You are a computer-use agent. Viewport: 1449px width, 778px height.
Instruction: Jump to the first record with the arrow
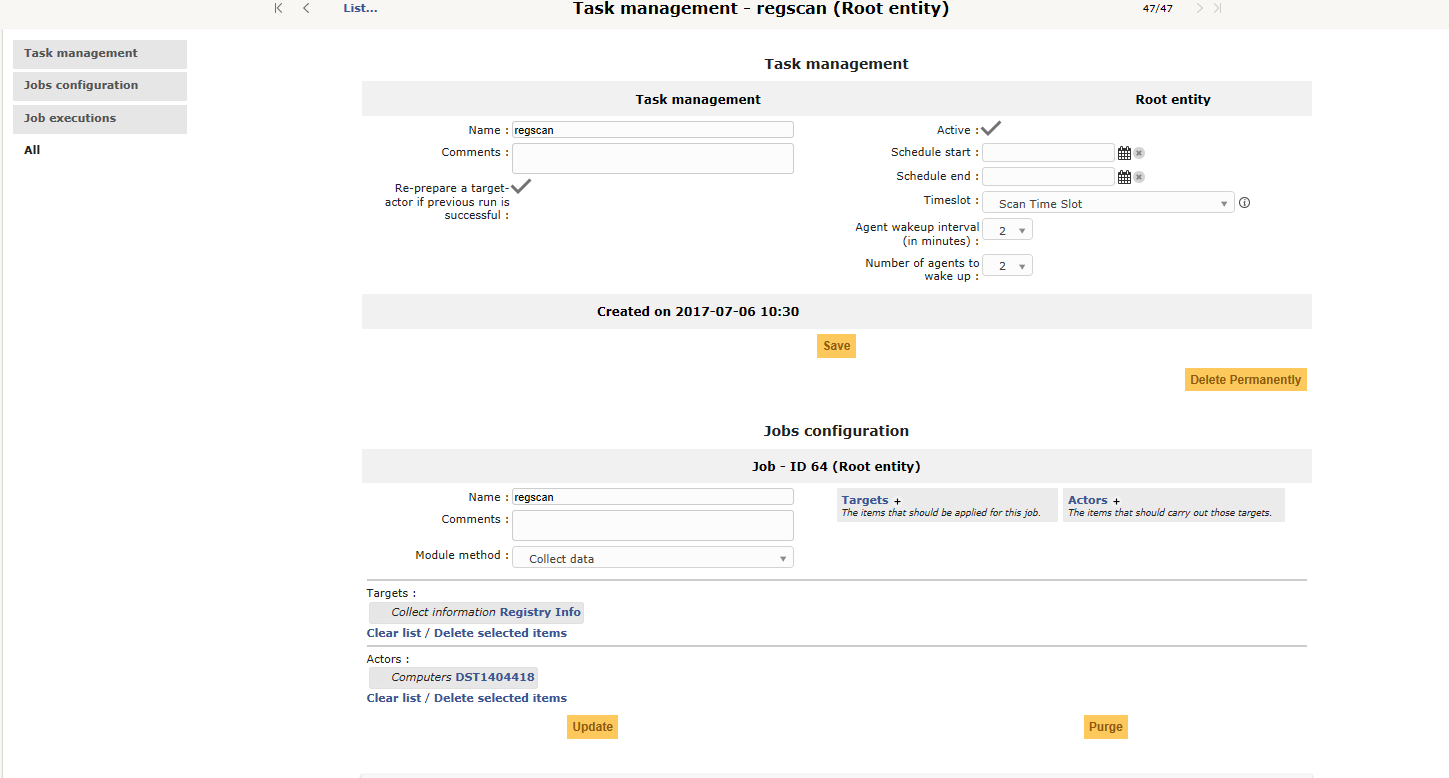(x=278, y=8)
